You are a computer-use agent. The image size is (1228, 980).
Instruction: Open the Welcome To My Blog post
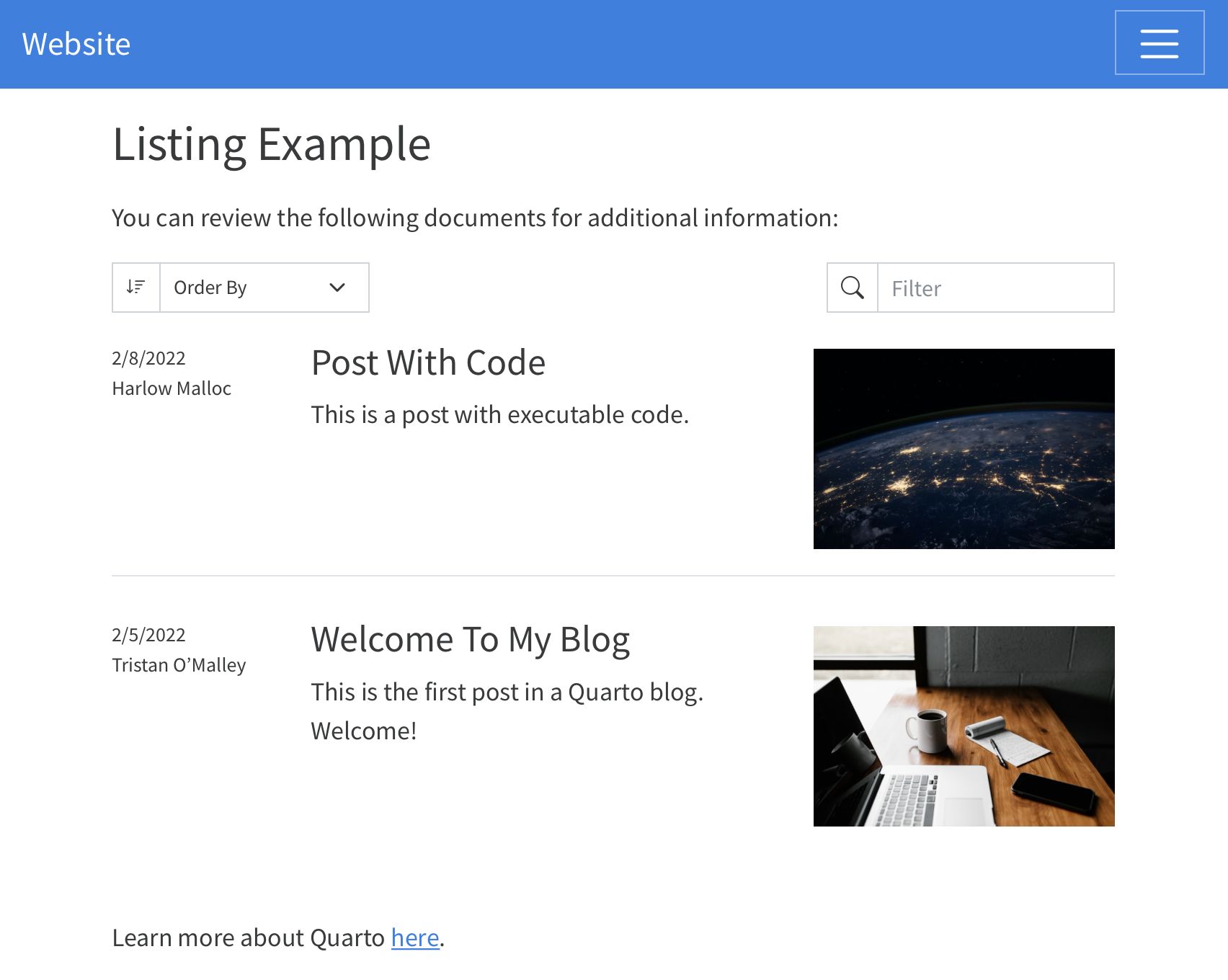coord(471,638)
